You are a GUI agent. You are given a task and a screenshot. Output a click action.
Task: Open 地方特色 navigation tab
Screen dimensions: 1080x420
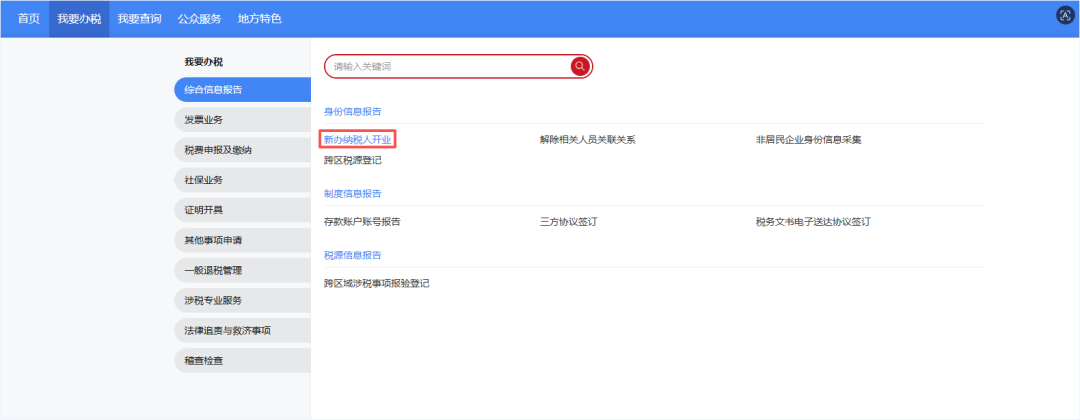(x=260, y=19)
